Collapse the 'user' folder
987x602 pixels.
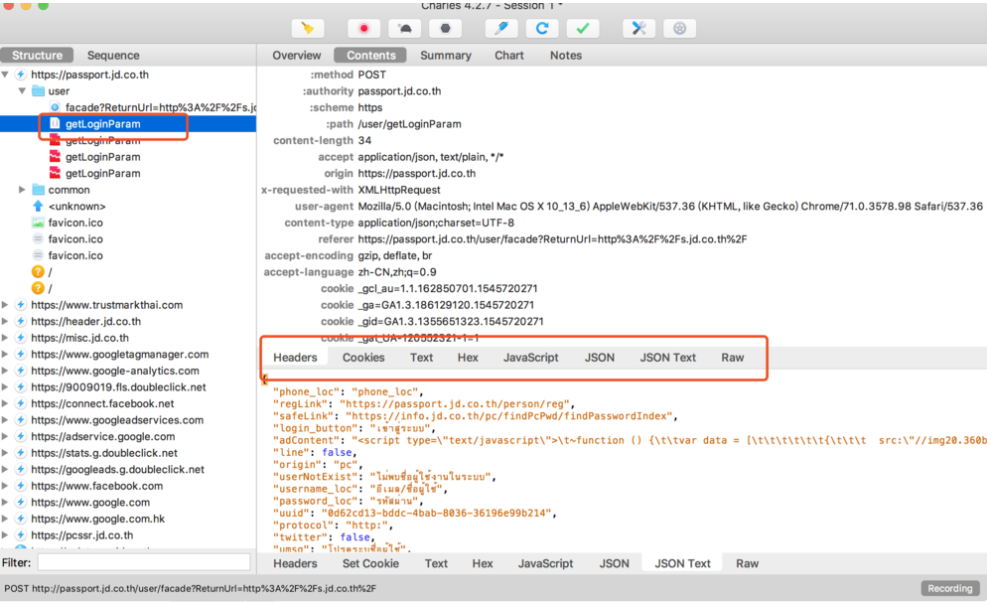pos(22,91)
